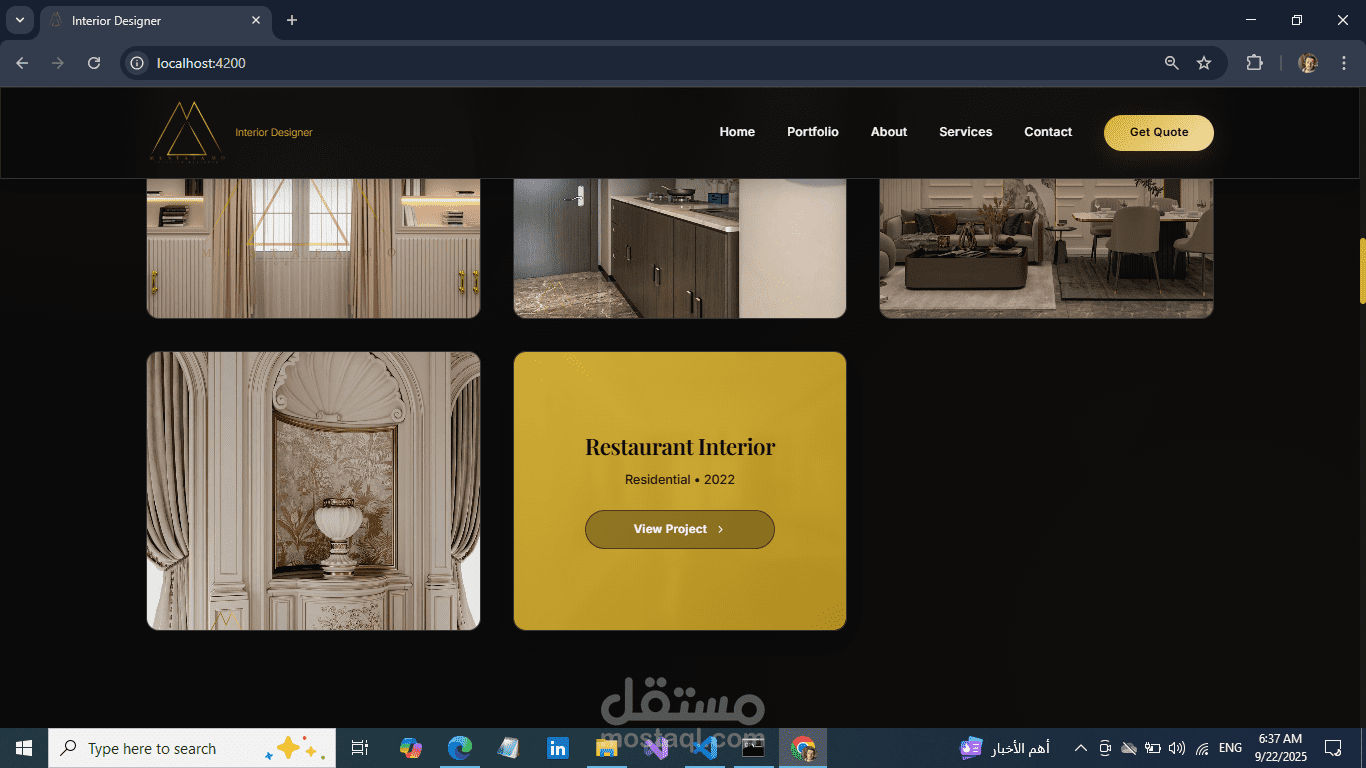Click the Get Quote button
Screen dimensions: 1366x768
1159,133
